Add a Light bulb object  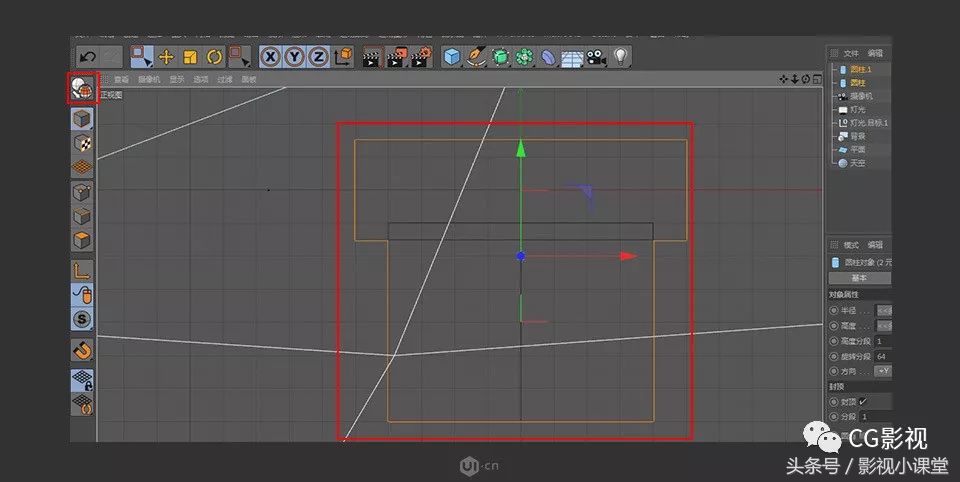(x=621, y=57)
